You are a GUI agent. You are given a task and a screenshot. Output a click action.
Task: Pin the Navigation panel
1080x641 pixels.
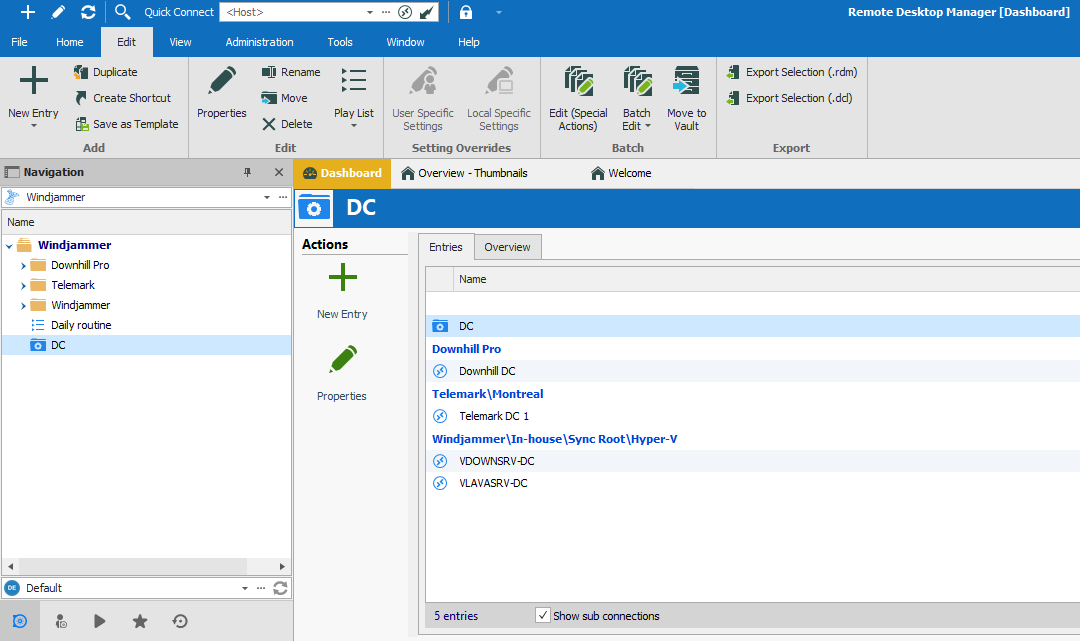(x=248, y=172)
